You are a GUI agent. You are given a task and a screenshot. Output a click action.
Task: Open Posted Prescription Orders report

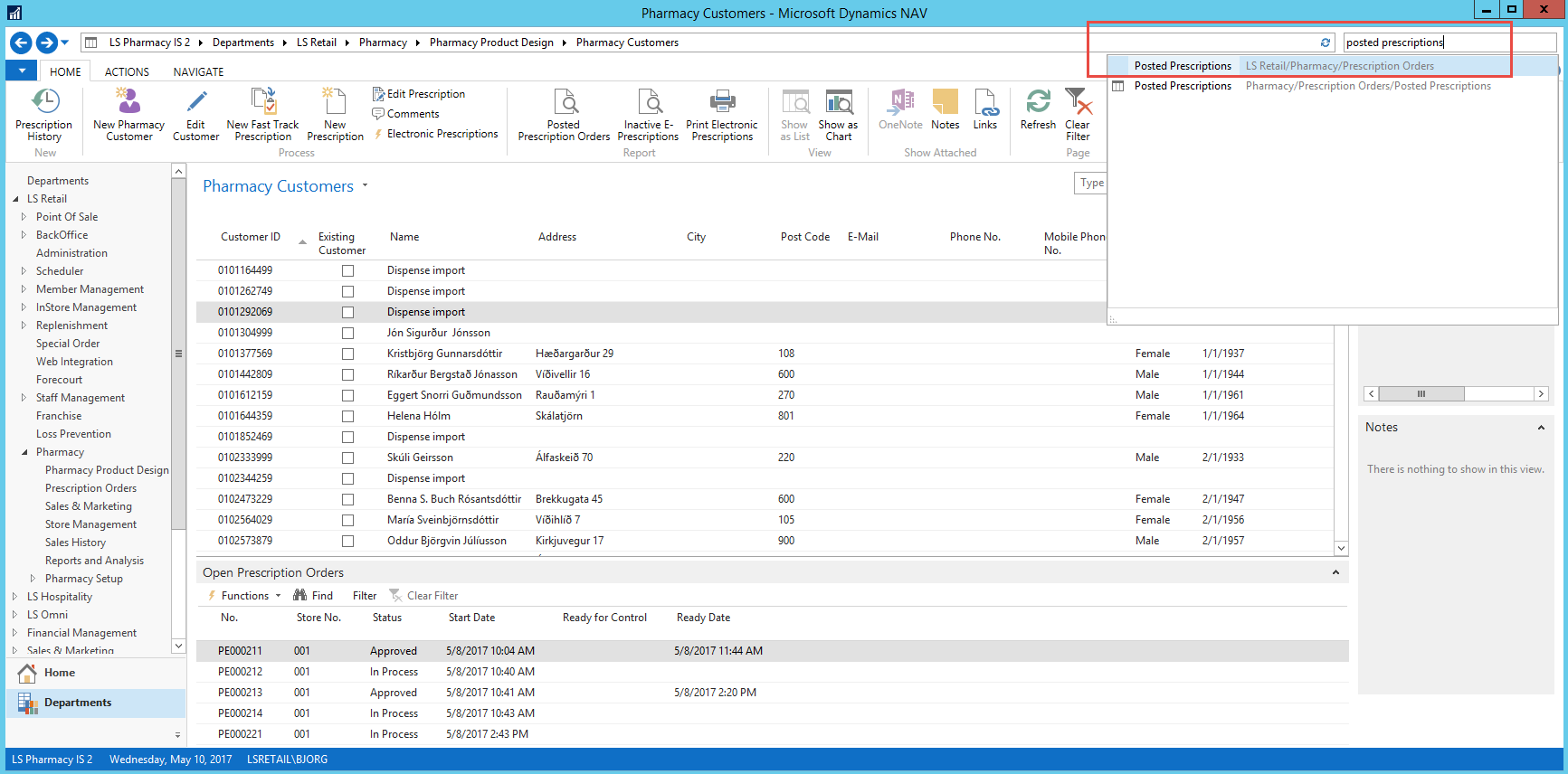[564, 114]
